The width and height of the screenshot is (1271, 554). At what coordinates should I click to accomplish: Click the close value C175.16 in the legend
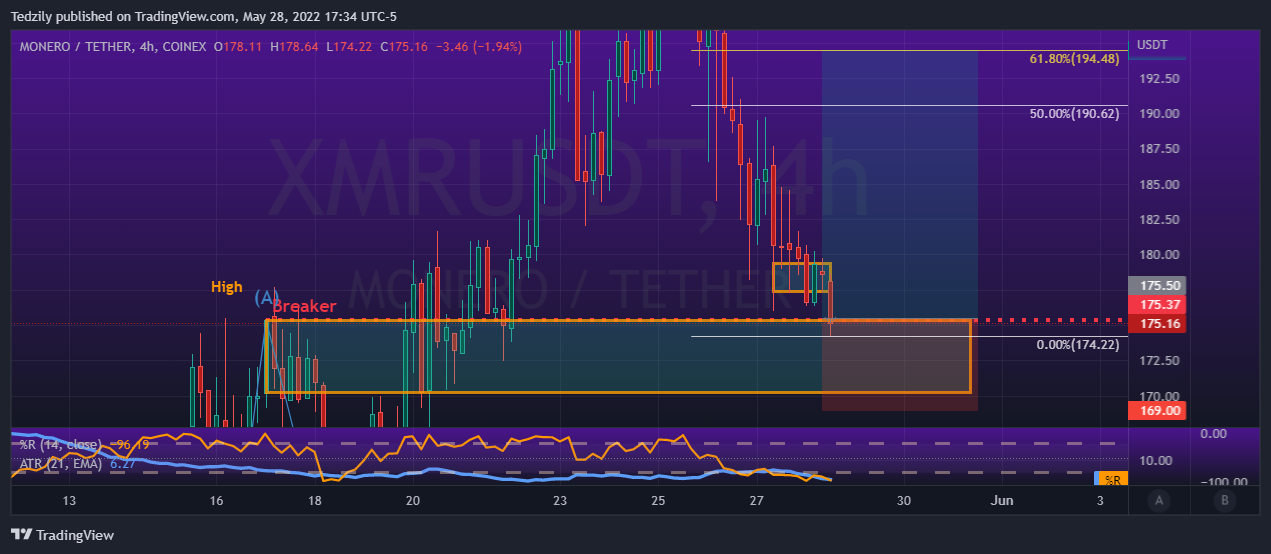pyautogui.click(x=404, y=46)
